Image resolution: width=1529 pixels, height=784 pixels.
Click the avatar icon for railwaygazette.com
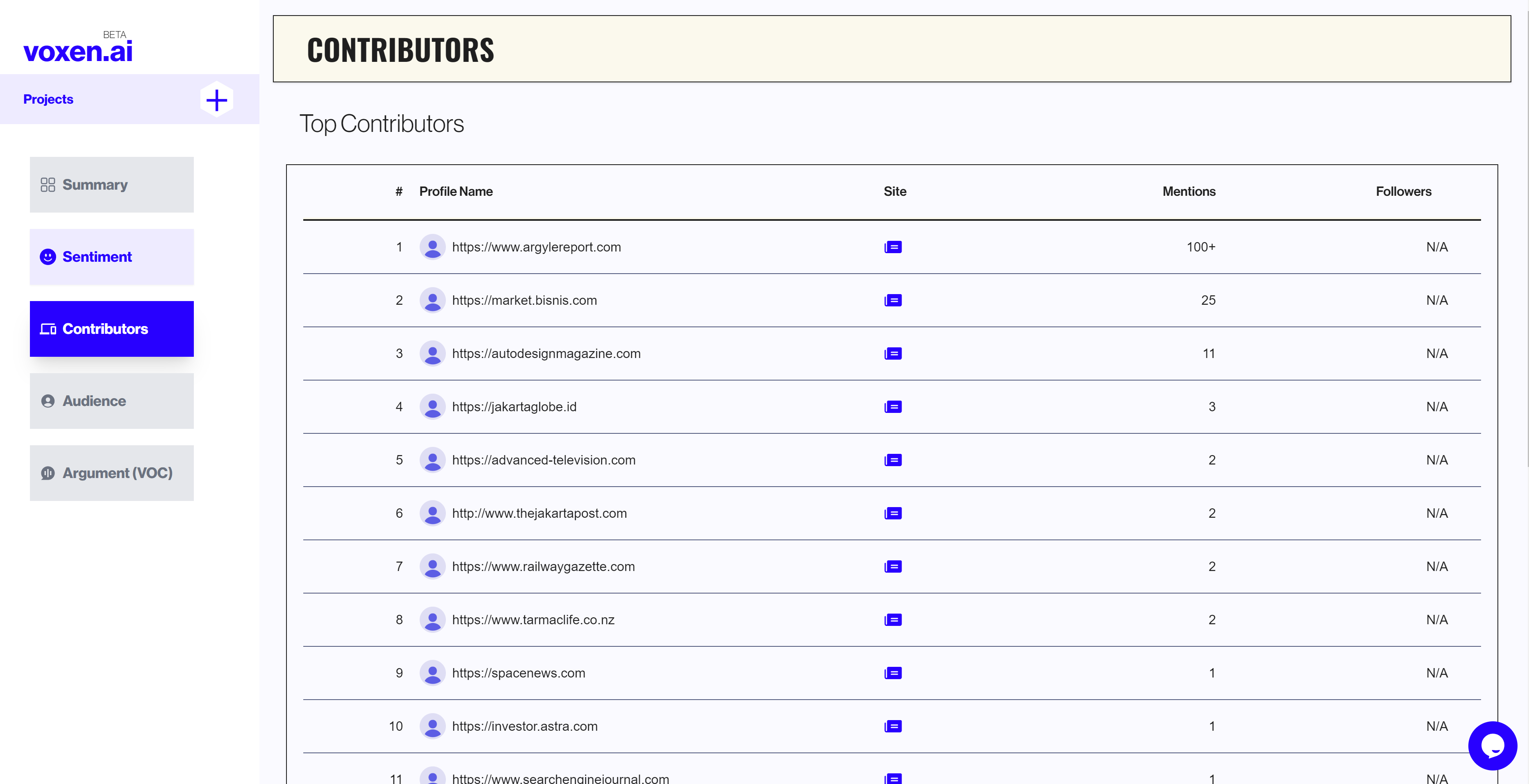(x=432, y=567)
